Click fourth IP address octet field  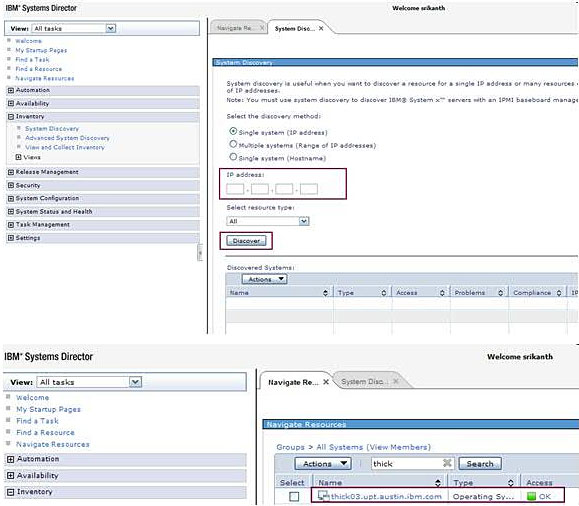pos(309,189)
